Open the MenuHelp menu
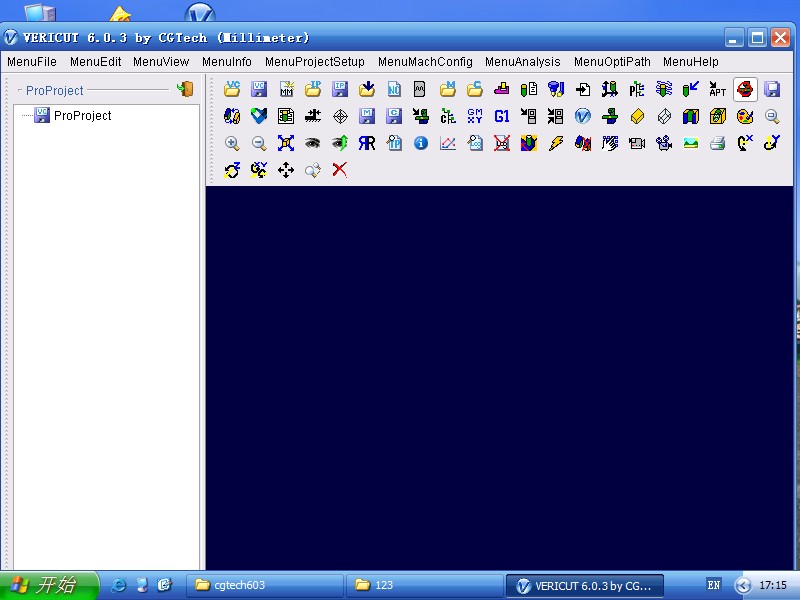The image size is (800, 600). [691, 62]
